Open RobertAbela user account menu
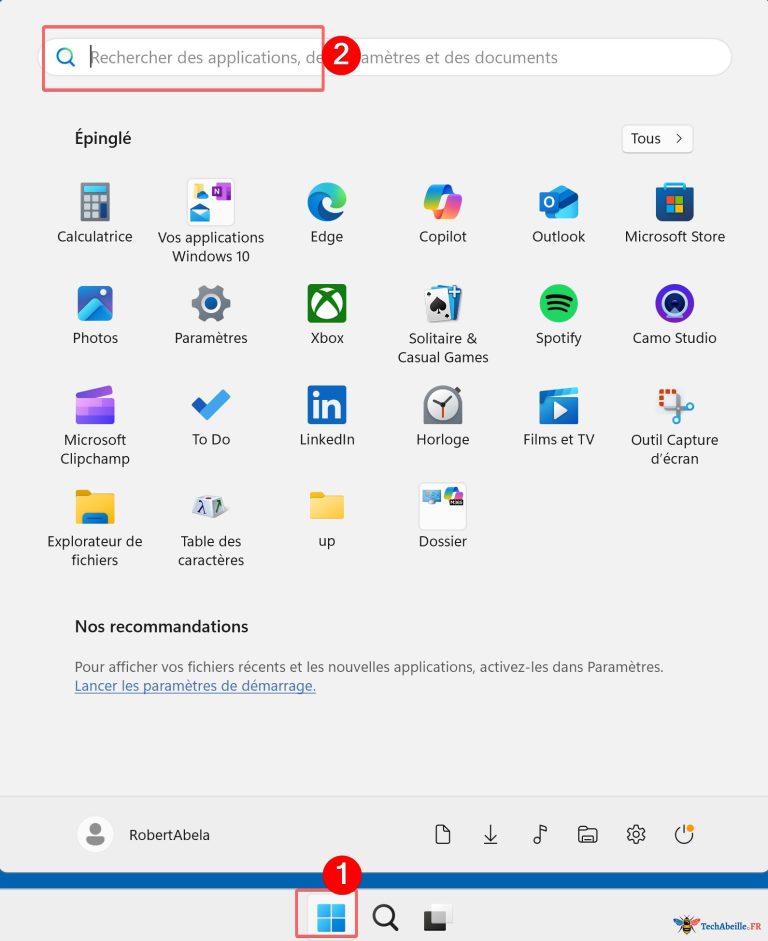Viewport: 768px width, 941px height. (144, 834)
